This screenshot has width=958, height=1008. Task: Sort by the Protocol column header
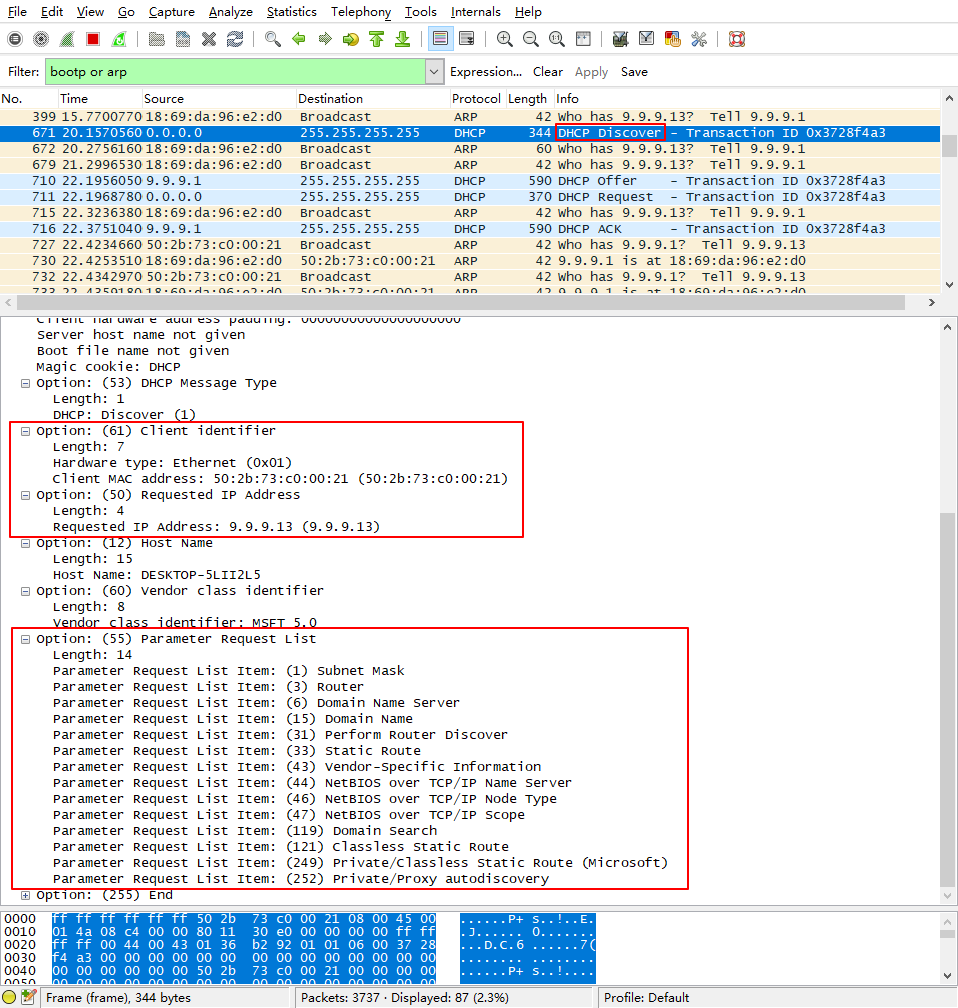(x=476, y=99)
